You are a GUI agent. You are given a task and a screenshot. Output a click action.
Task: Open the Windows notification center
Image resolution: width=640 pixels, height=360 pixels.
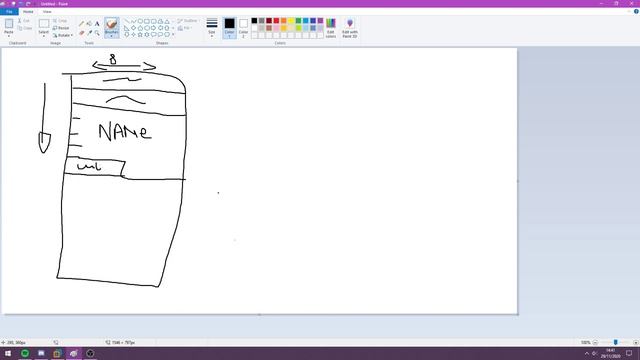[x=629, y=353]
